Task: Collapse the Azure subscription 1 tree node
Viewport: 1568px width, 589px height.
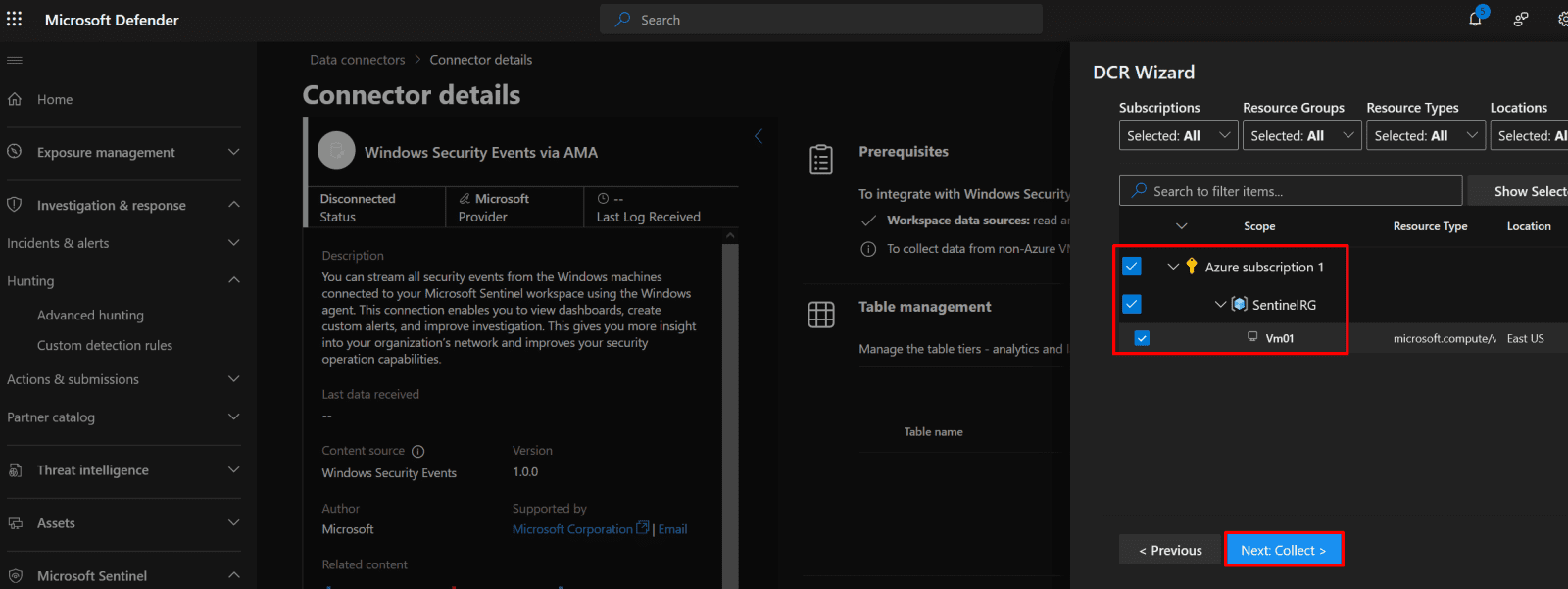Action: pyautogui.click(x=1173, y=267)
